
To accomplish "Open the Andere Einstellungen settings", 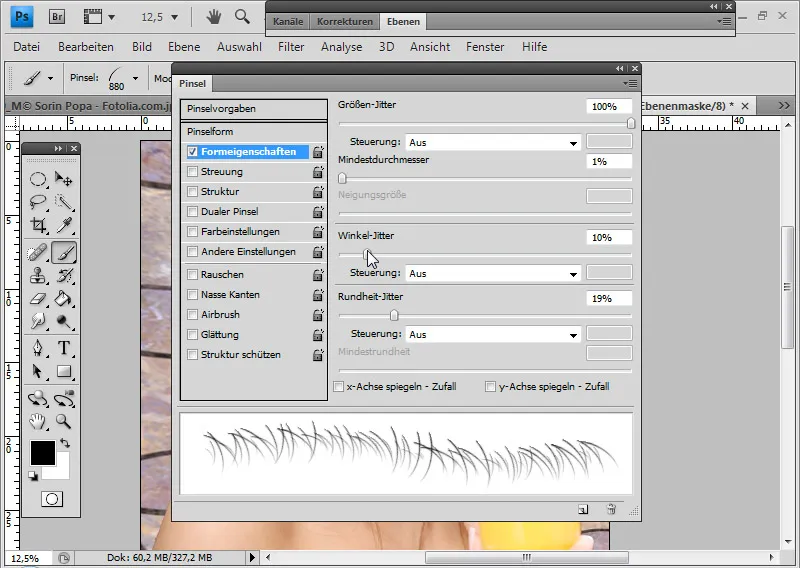I will pyautogui.click(x=248, y=252).
